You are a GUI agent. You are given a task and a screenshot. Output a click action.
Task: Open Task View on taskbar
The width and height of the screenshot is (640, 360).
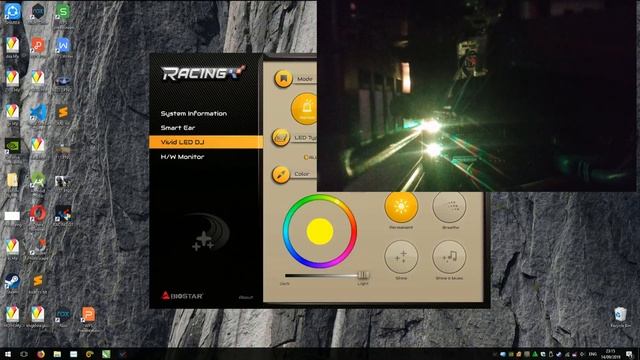tap(24, 354)
